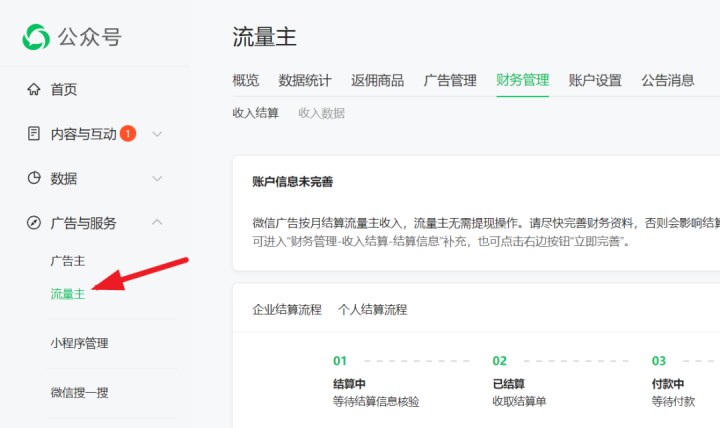This screenshot has width=720, height=428.
Task: Expand the 数据 section chevron
Action: pos(157,178)
